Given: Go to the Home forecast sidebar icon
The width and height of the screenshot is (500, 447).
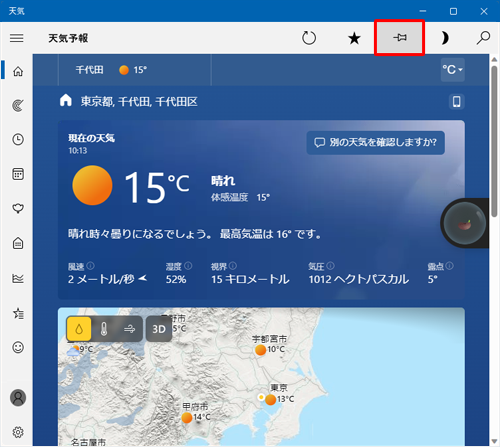Looking at the screenshot, I should tap(18, 71).
